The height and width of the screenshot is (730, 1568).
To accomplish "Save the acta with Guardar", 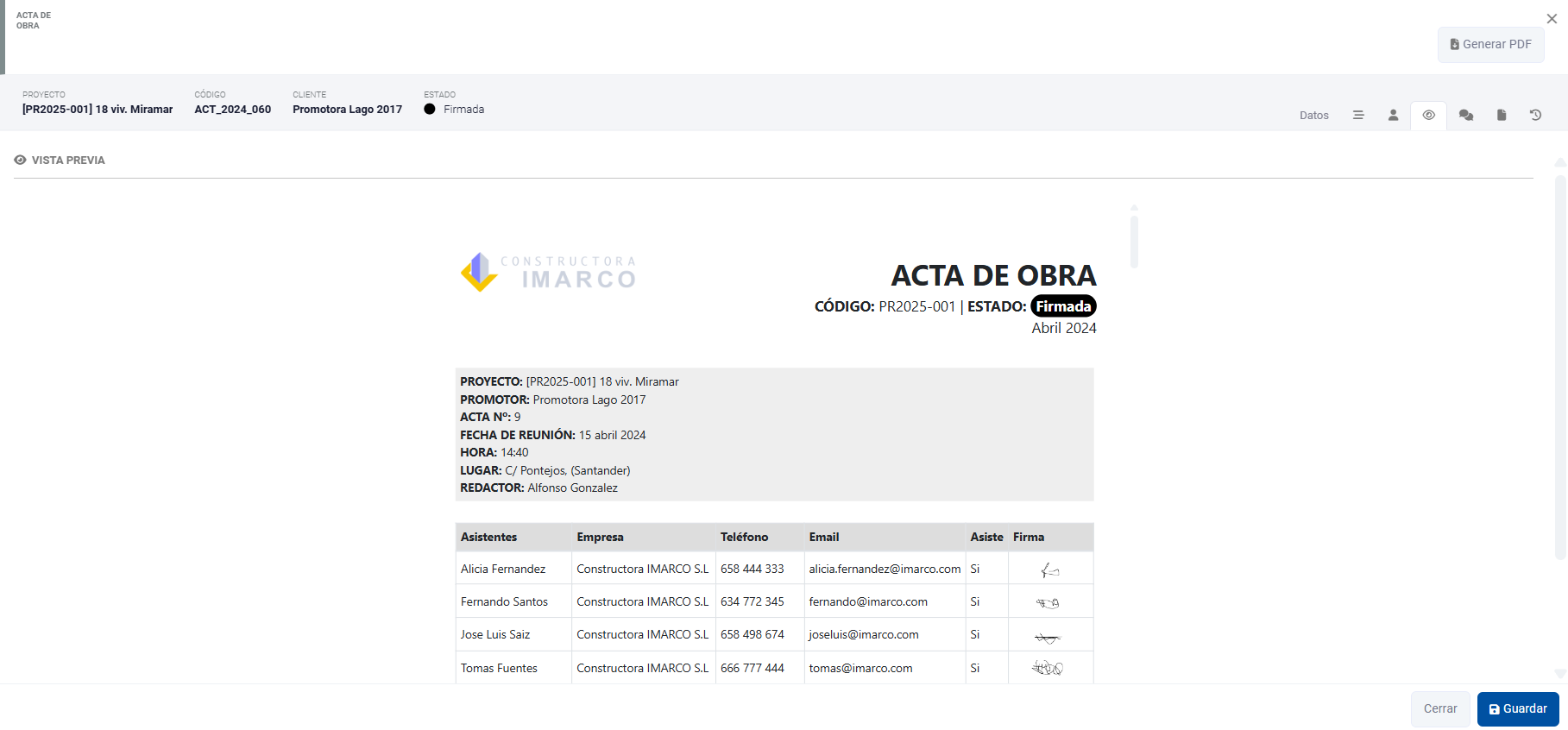I will [1518, 709].
